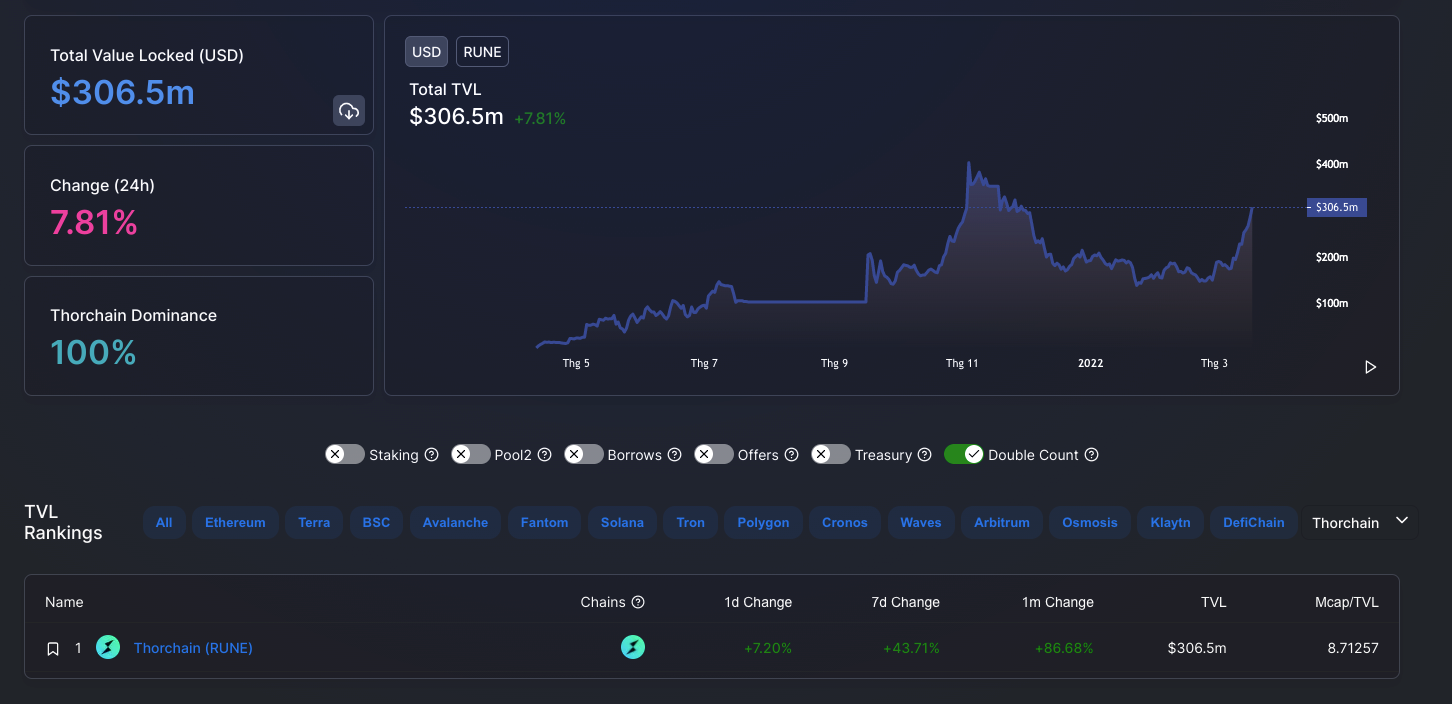
Task: Click Chains column help icon
Action: (x=638, y=602)
